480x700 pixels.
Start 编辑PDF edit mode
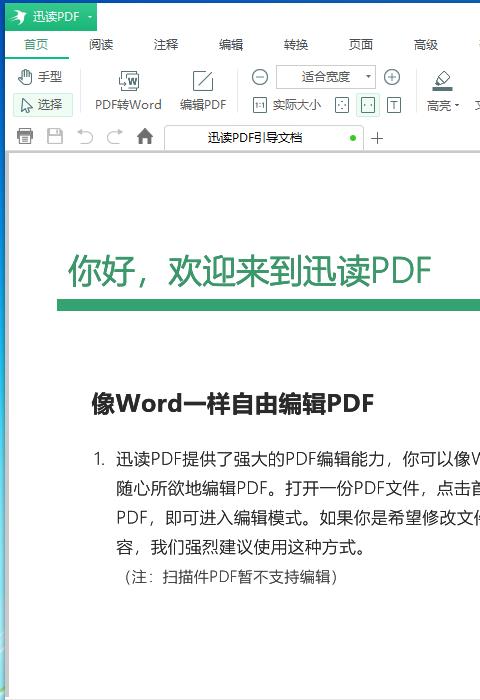tap(203, 91)
